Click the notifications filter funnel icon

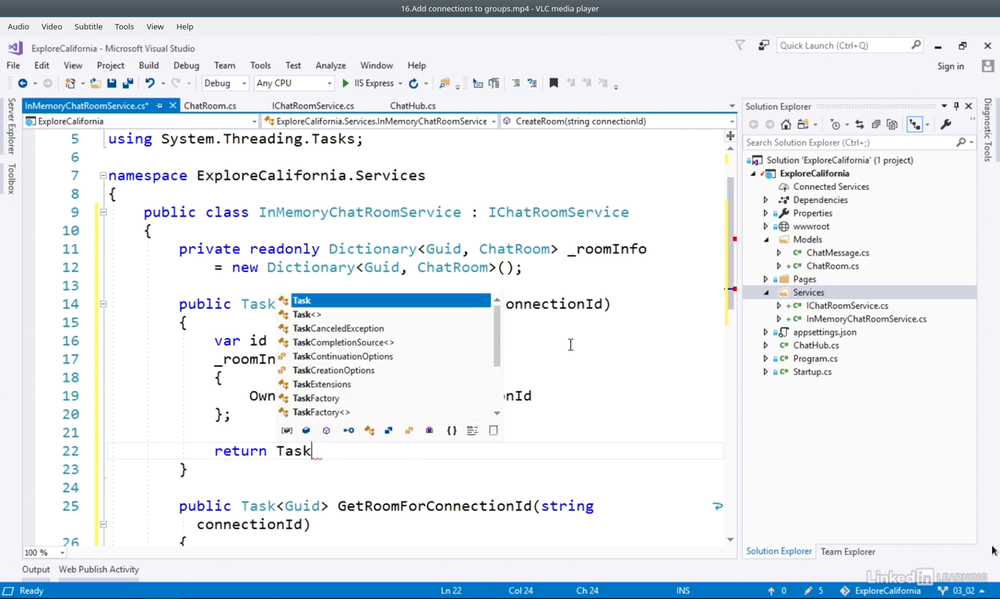[740, 45]
